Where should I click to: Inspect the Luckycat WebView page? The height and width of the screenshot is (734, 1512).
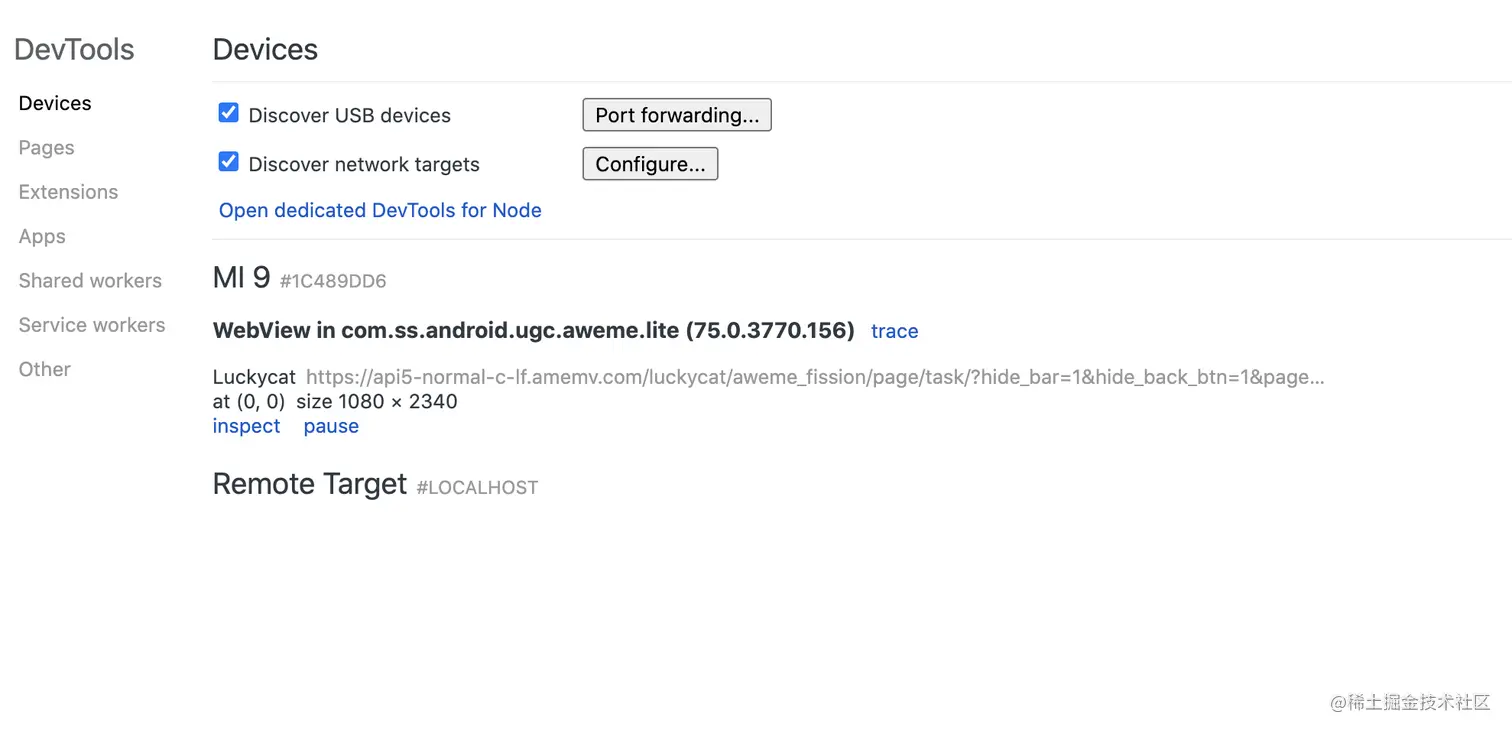[x=246, y=426]
